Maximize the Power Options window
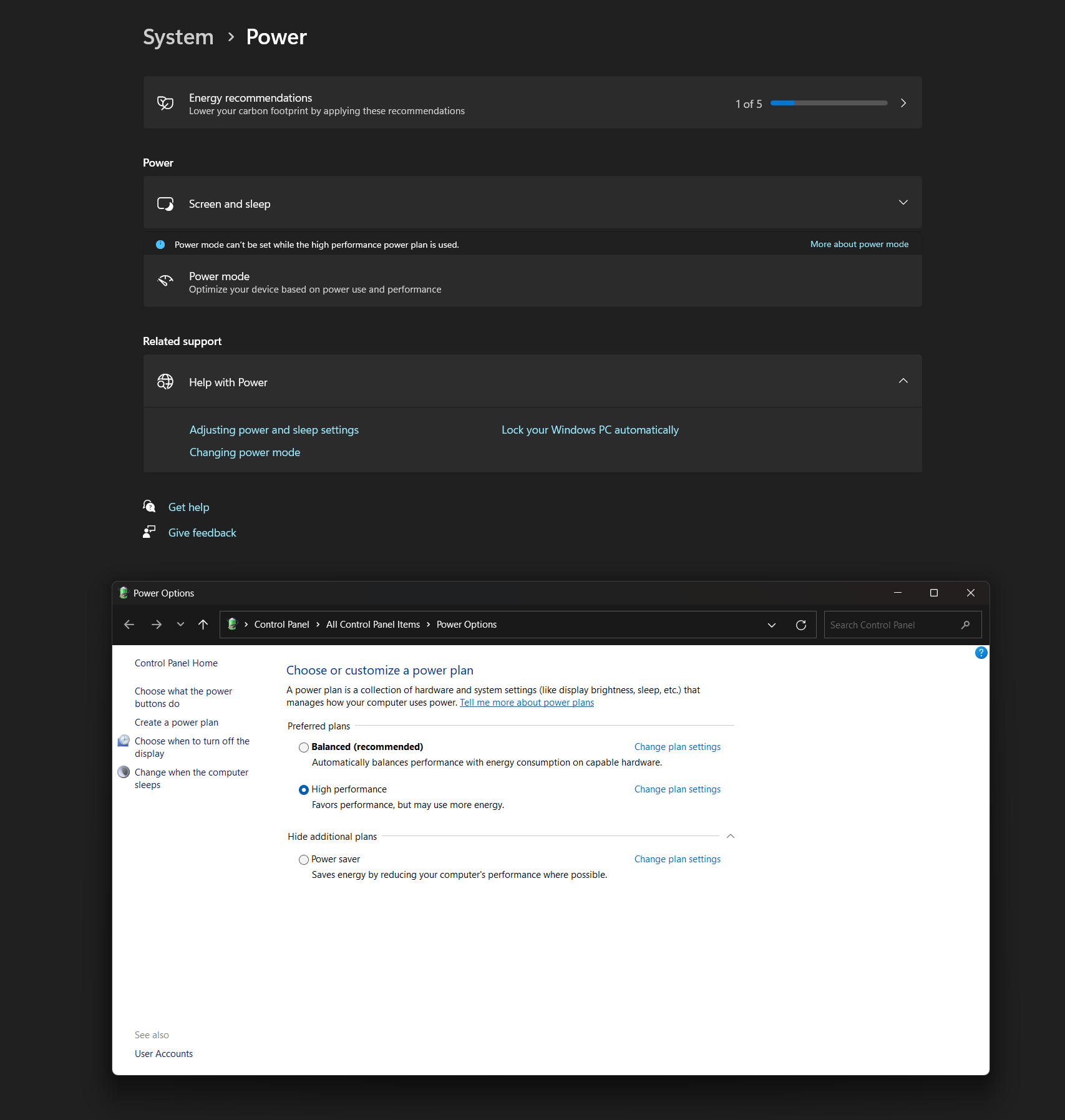The width and height of the screenshot is (1065, 1120). [x=934, y=593]
